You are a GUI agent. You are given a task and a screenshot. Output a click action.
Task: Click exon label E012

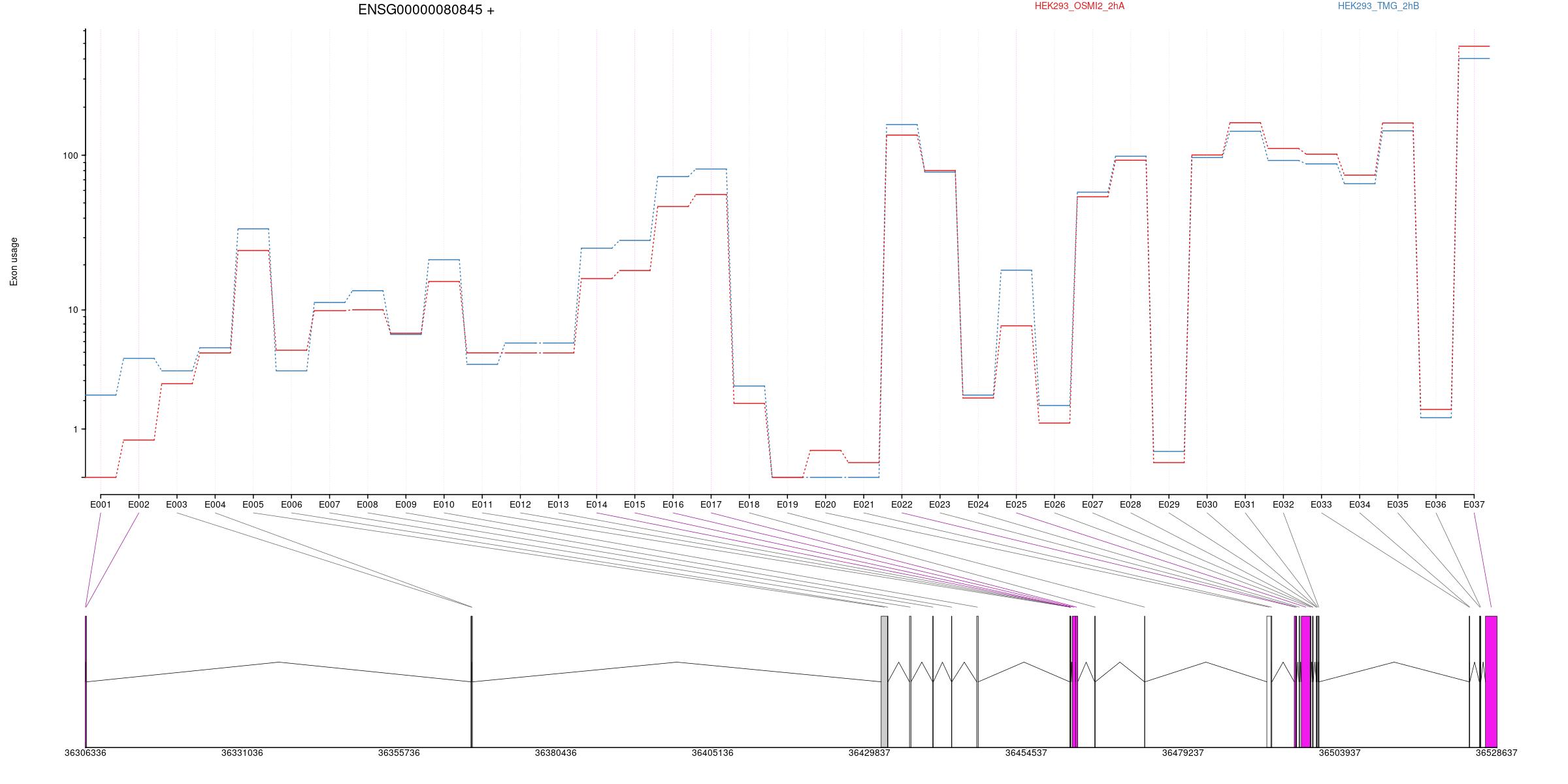520,504
